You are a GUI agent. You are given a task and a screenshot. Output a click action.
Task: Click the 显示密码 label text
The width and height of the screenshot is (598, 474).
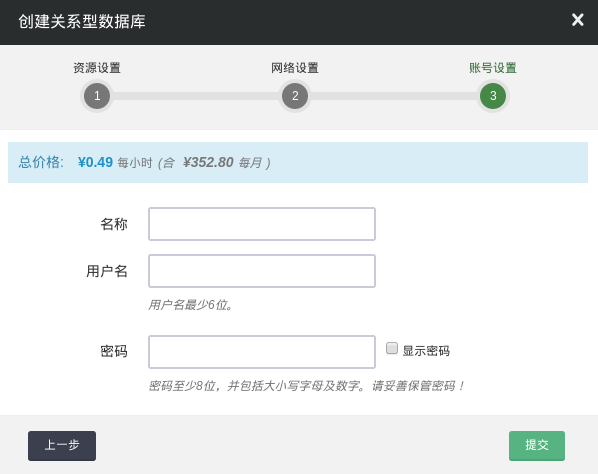click(426, 351)
